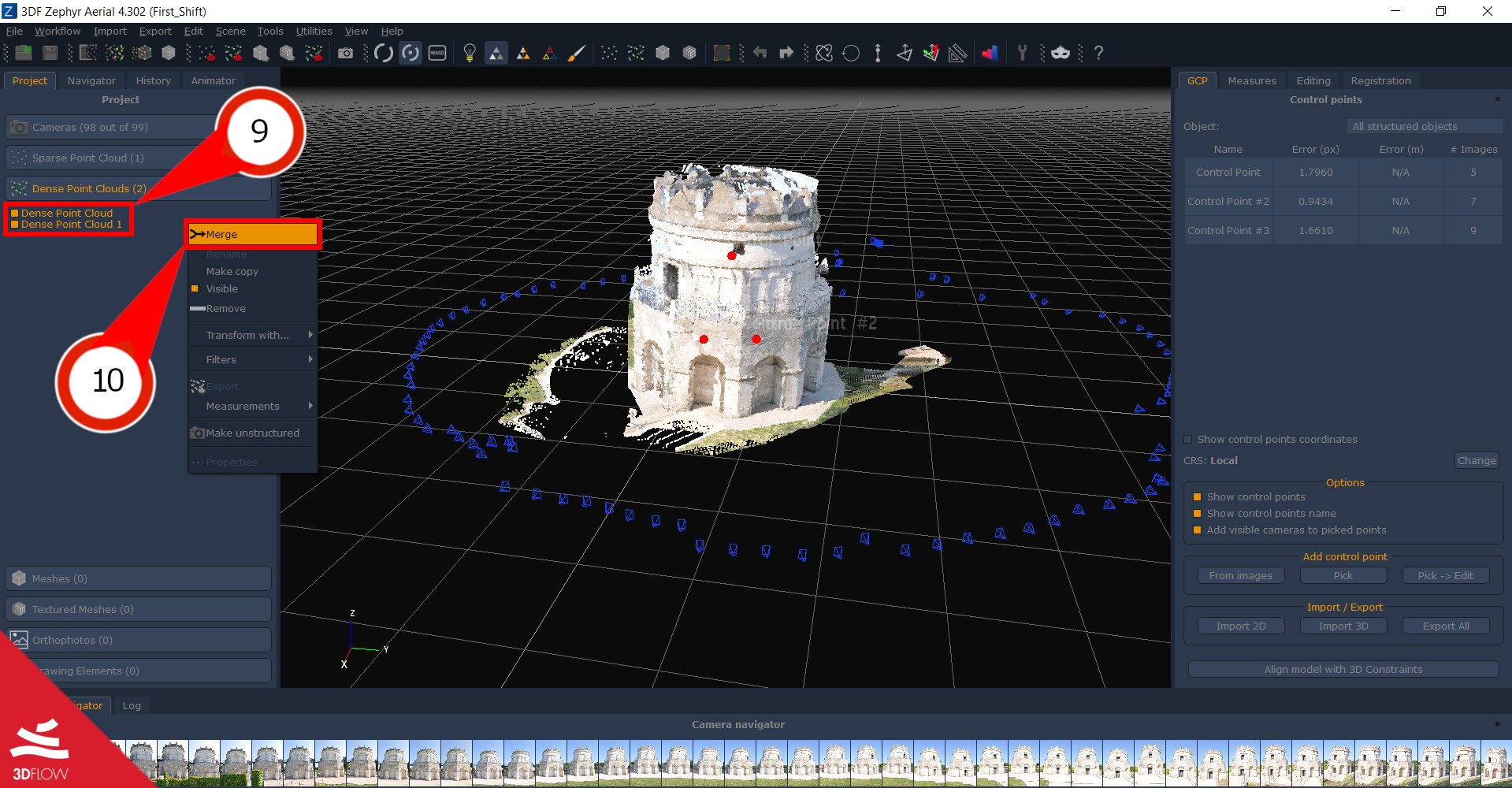Select the orbit navigation circle icon
The height and width of the screenshot is (788, 1512).
coord(384,53)
